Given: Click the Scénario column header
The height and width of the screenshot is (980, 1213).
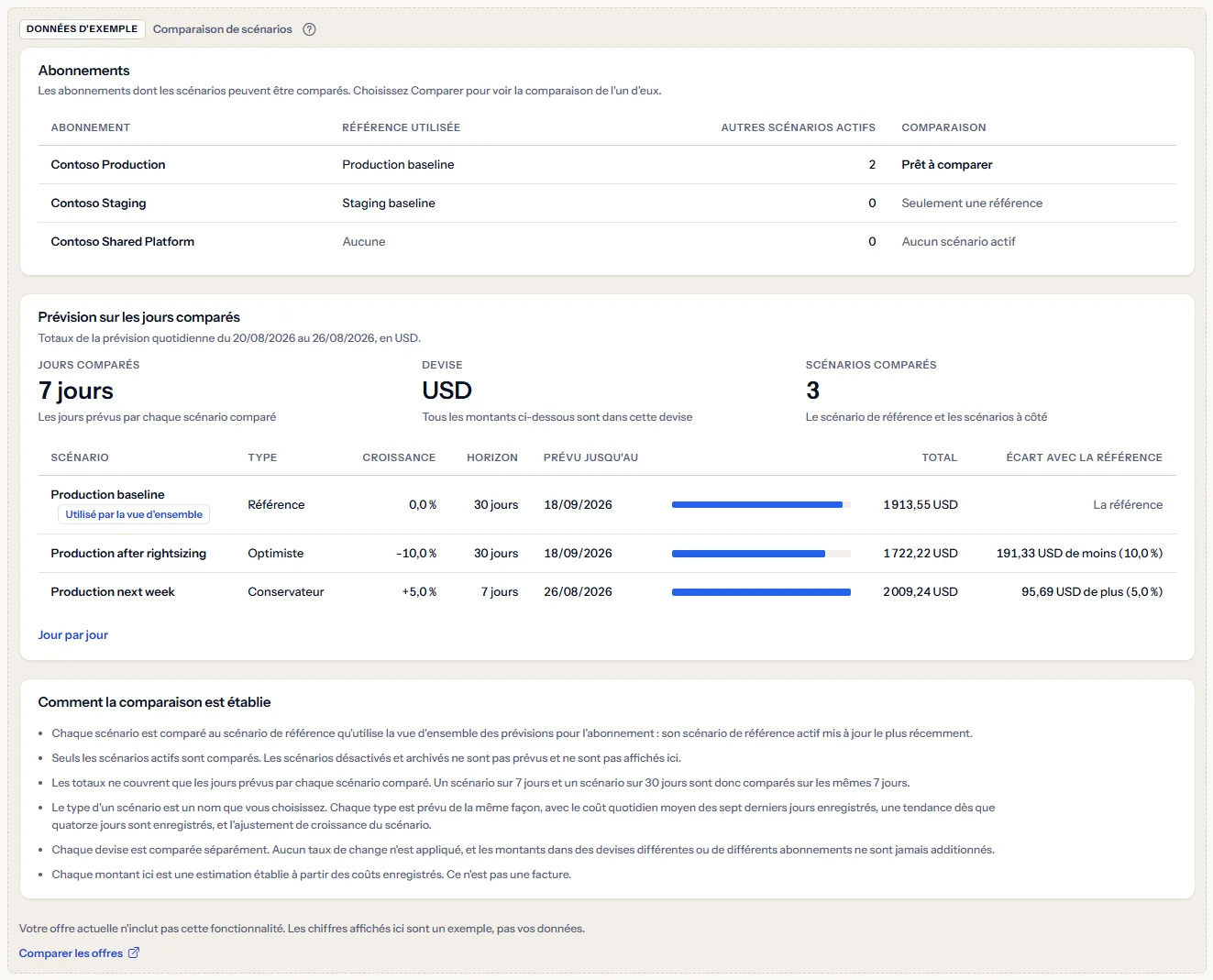Looking at the screenshot, I should point(80,457).
